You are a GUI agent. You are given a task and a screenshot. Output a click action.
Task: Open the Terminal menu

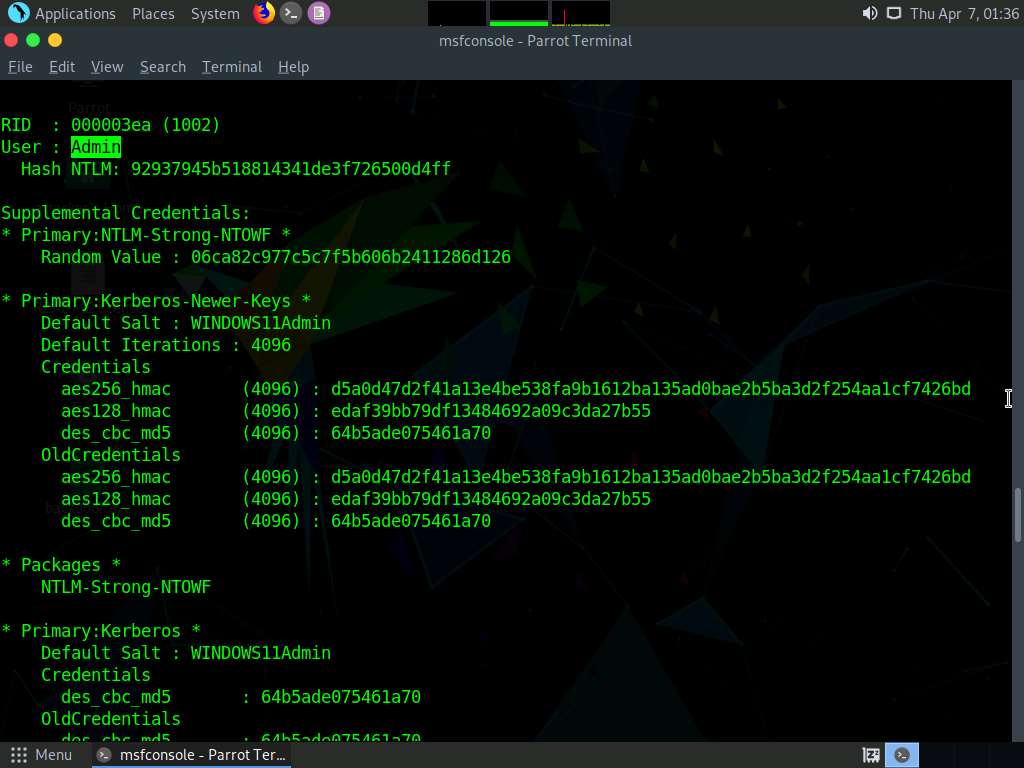[x=232, y=66]
